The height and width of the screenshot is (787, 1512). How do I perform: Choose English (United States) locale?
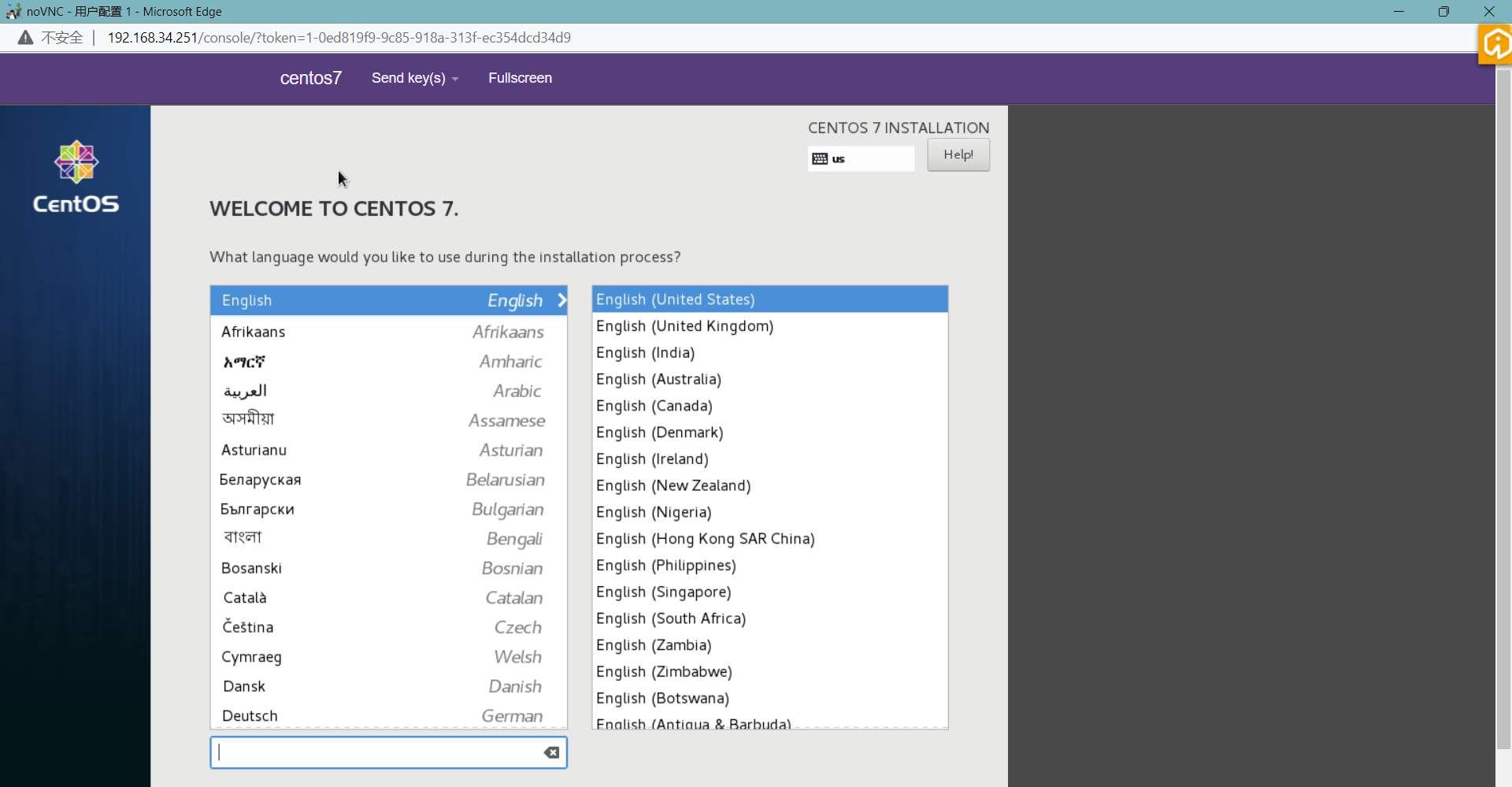coord(769,299)
